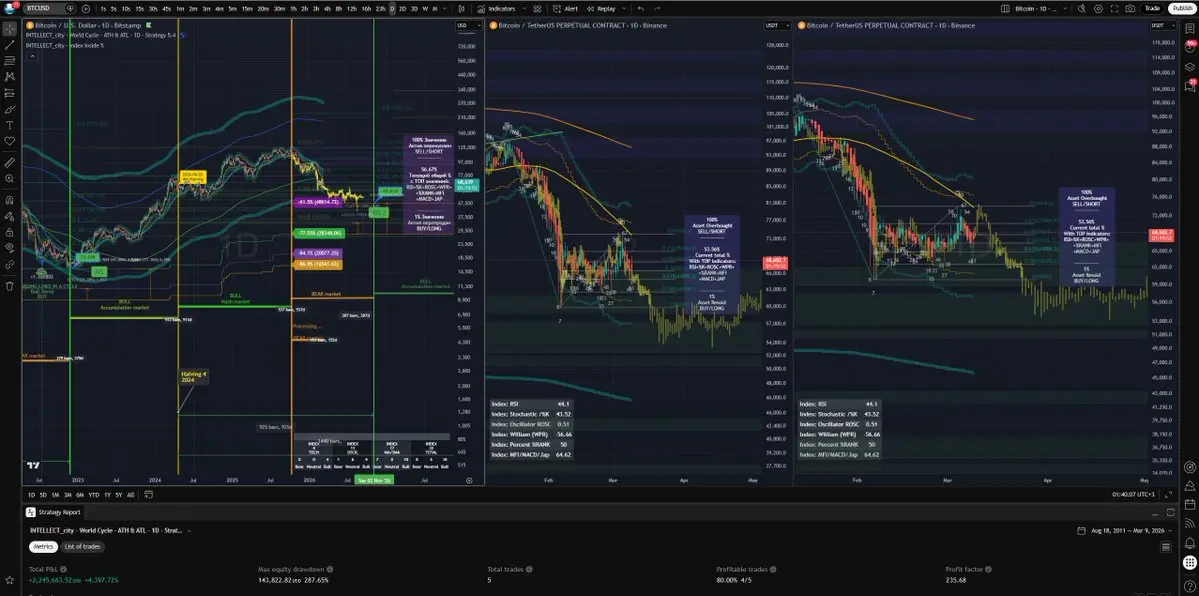The width and height of the screenshot is (1199, 596).
Task: Click the BTCUSD symbol search field
Action: tap(50, 8)
